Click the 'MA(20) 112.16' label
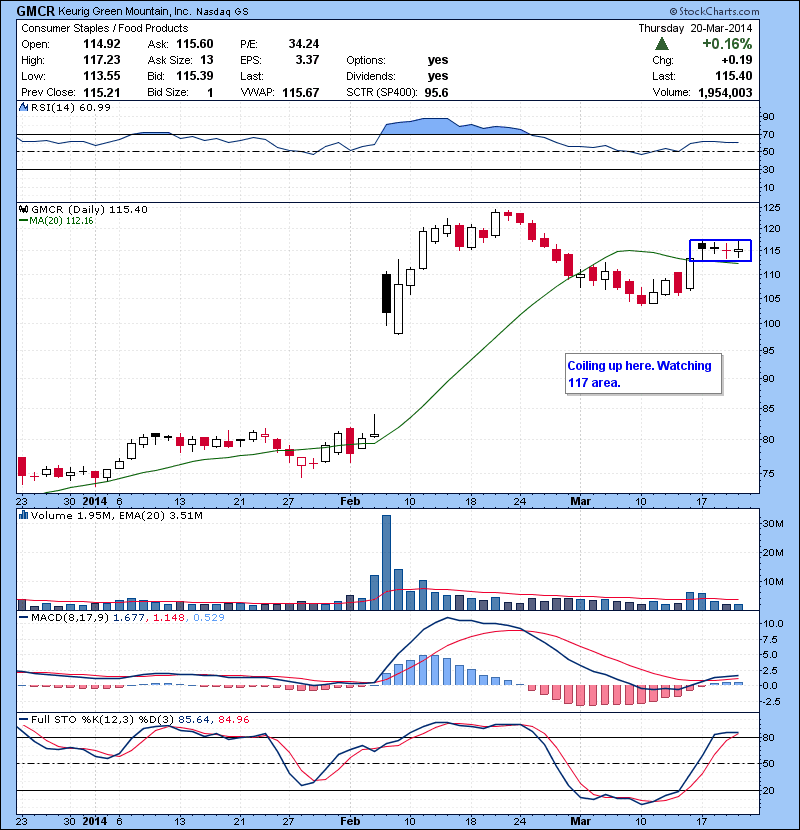The image size is (800, 830). (61, 221)
